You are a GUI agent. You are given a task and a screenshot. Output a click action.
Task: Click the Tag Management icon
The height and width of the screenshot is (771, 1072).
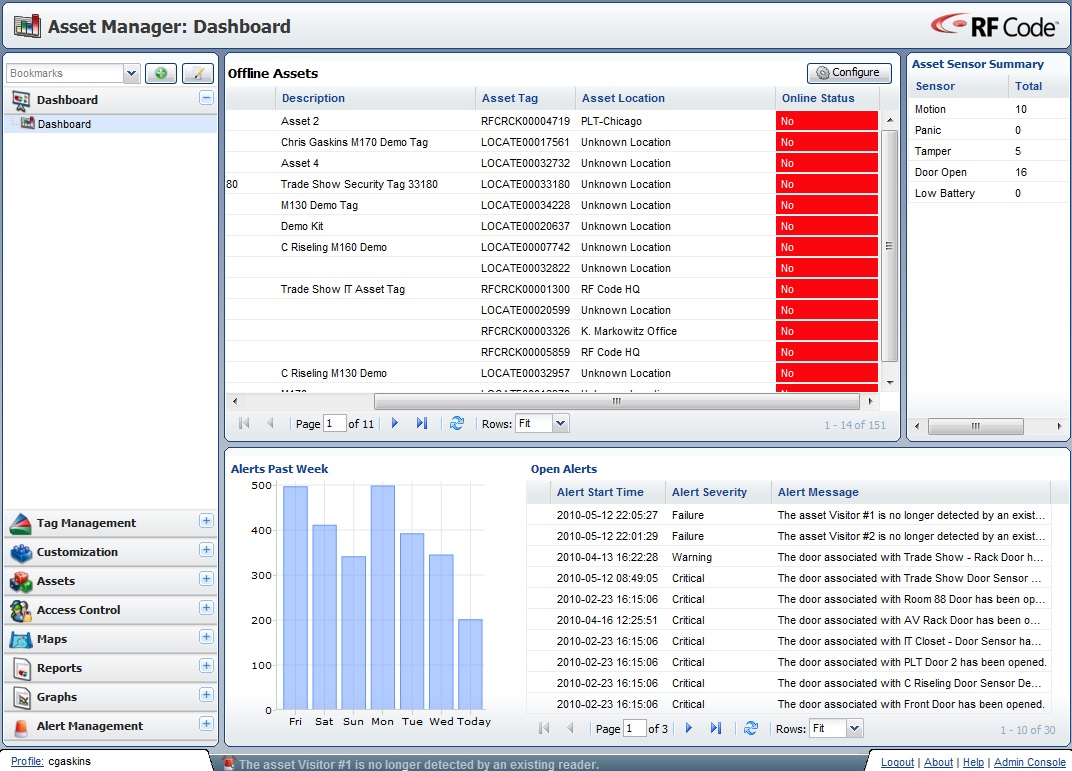21,524
